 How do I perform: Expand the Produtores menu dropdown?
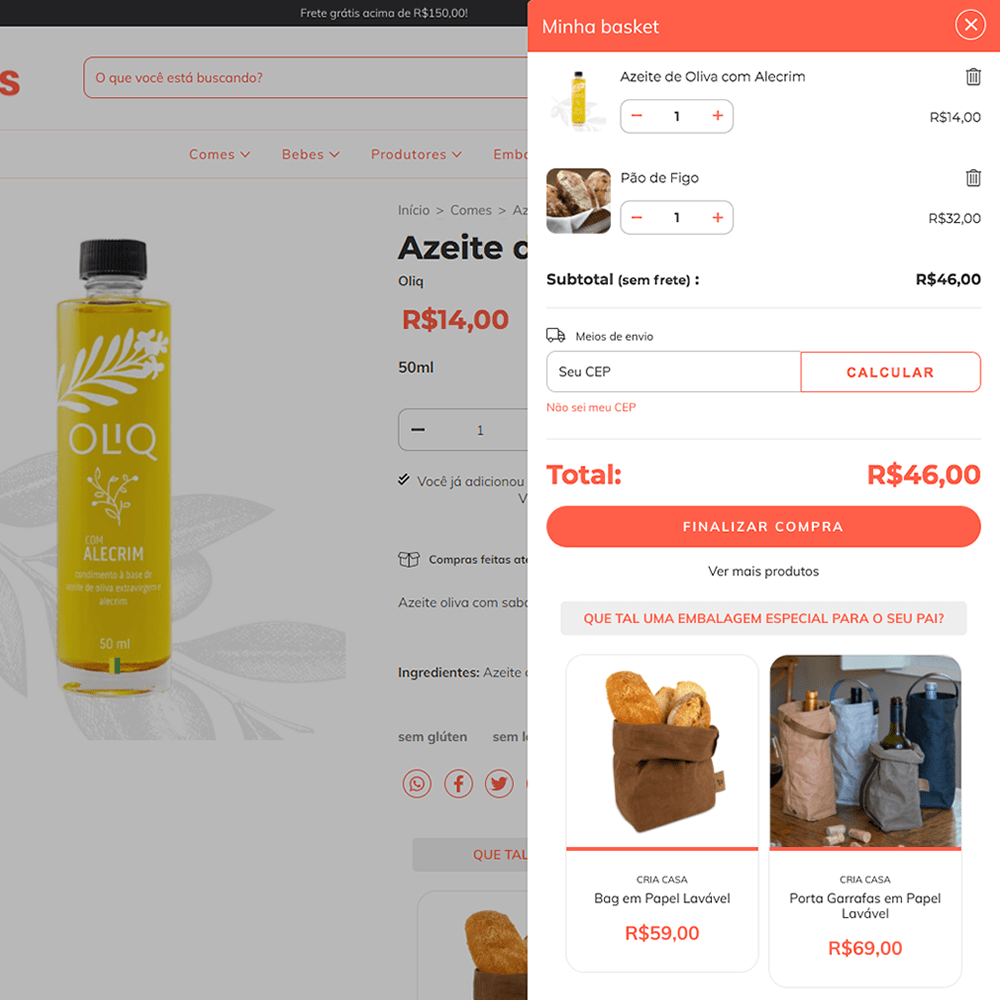point(416,154)
